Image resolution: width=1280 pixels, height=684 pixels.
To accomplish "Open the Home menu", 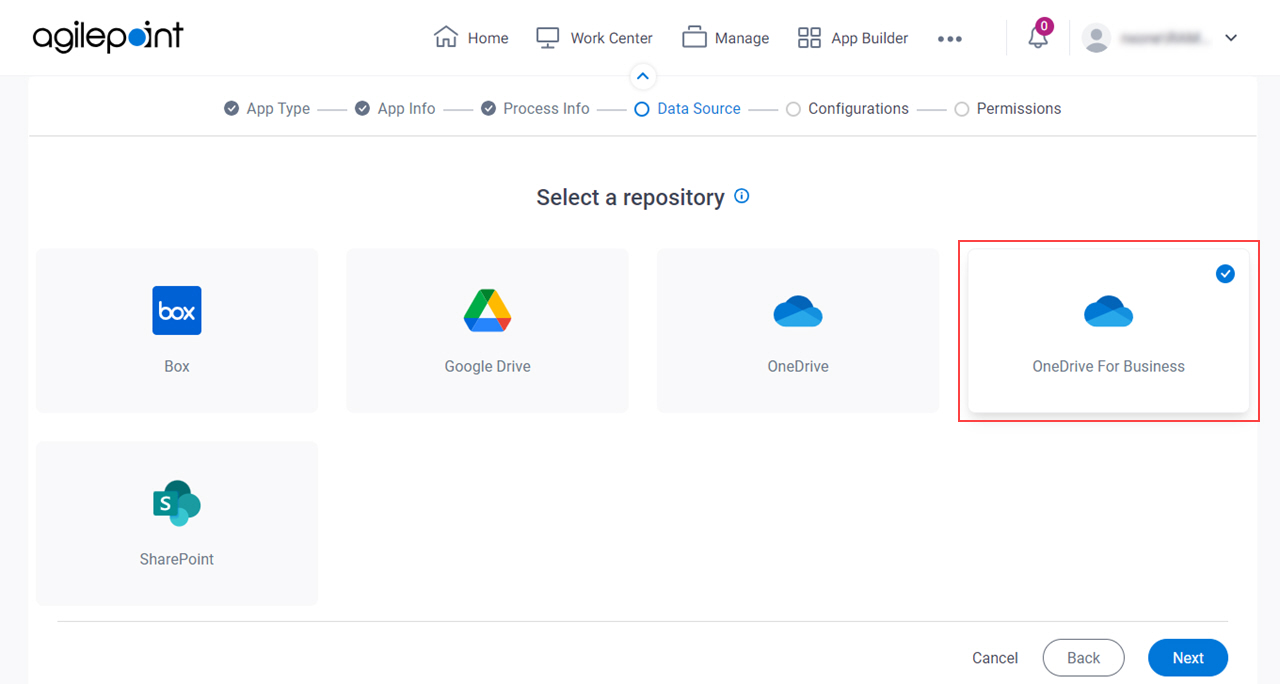I will point(471,38).
